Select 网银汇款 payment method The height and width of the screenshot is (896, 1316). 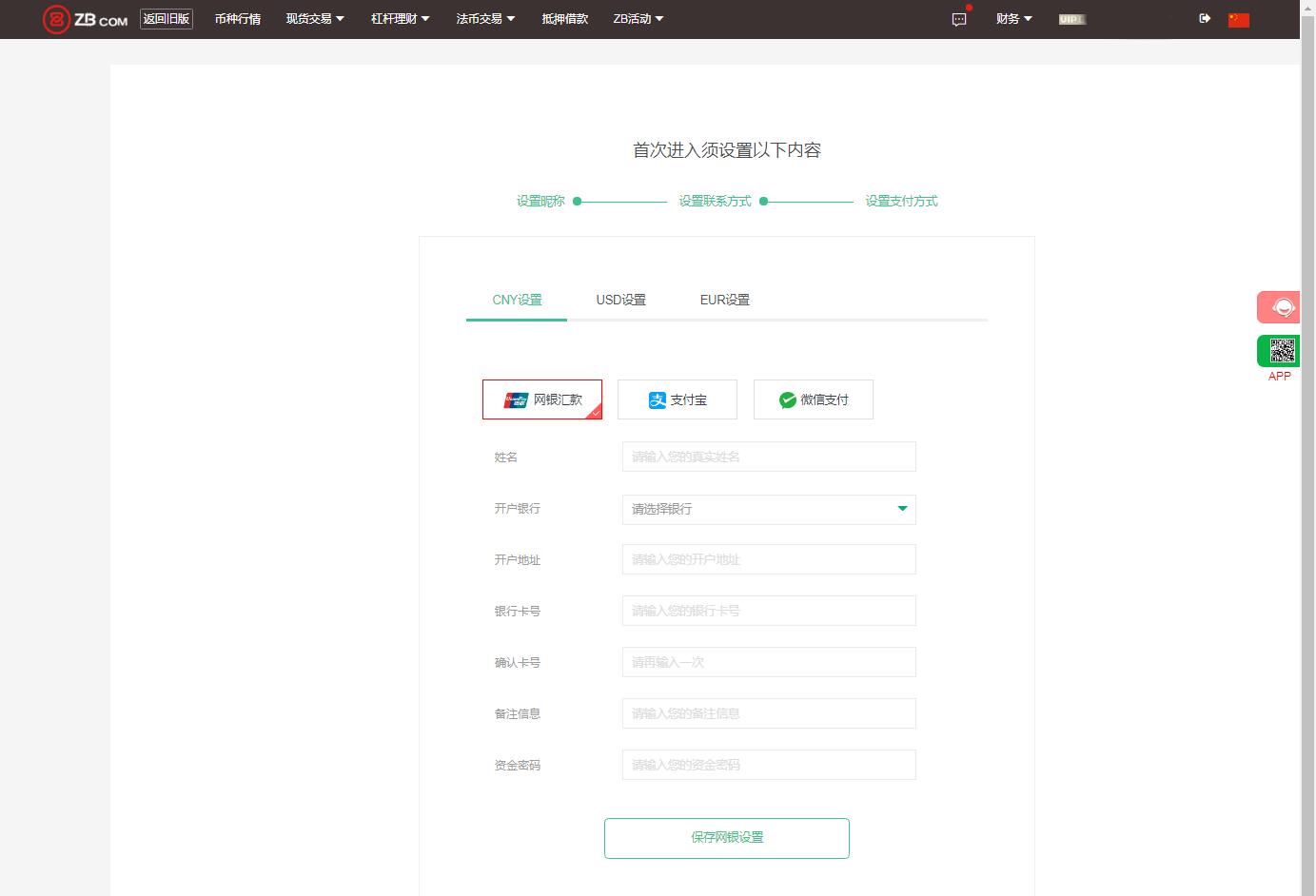(542, 399)
